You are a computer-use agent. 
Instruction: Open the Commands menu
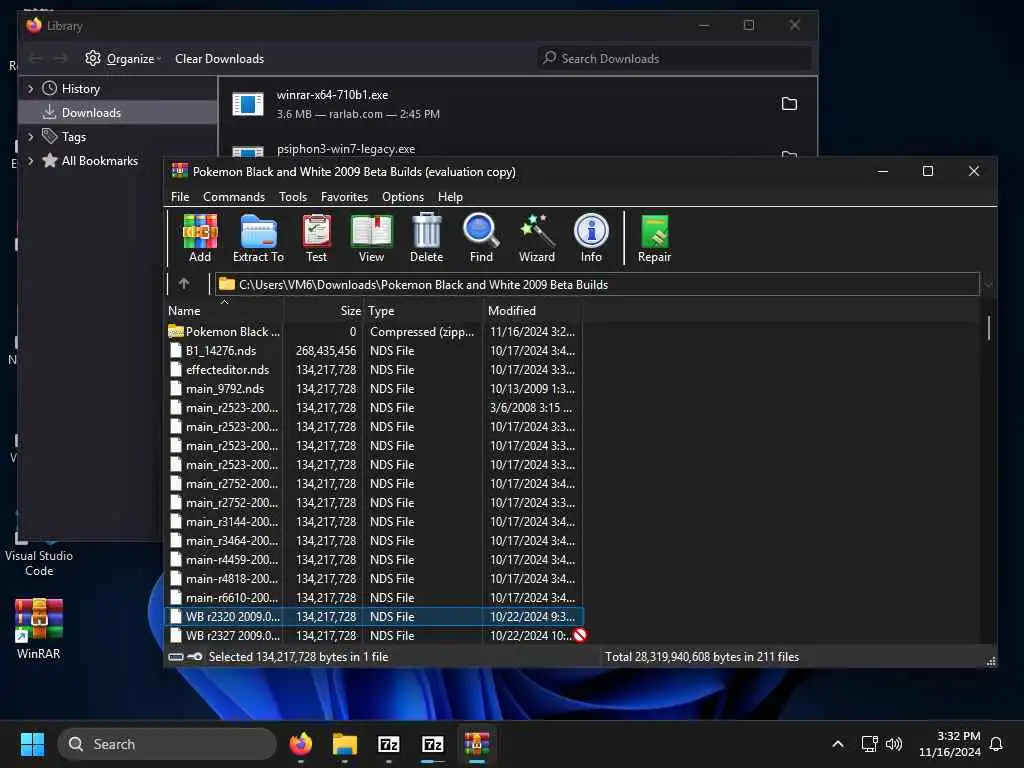234,197
